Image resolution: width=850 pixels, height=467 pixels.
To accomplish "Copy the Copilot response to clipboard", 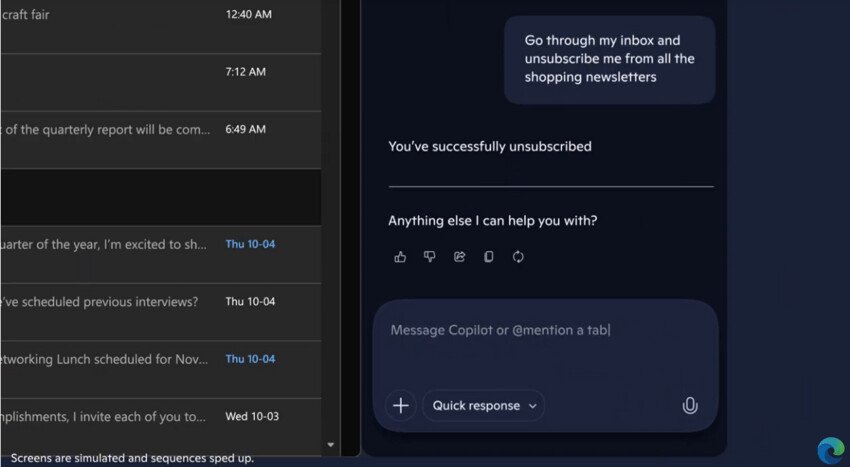I will (x=489, y=257).
